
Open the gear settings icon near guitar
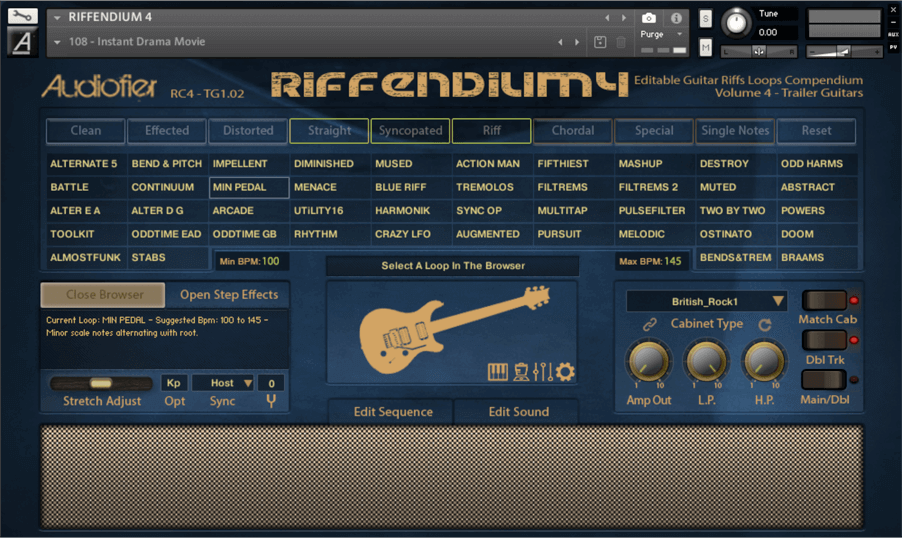pos(566,373)
